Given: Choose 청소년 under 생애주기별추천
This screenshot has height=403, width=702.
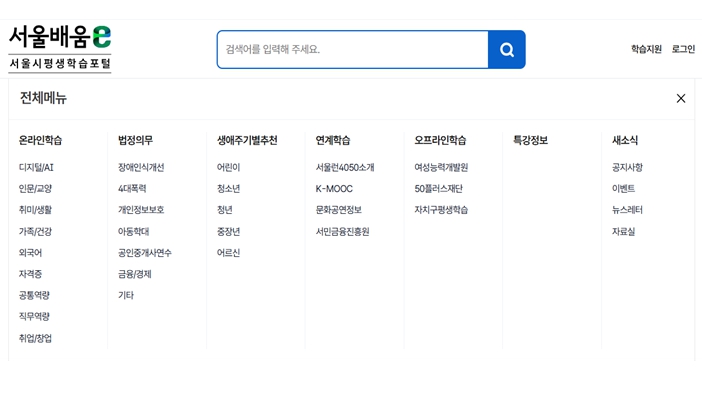Looking at the screenshot, I should [x=228, y=189].
